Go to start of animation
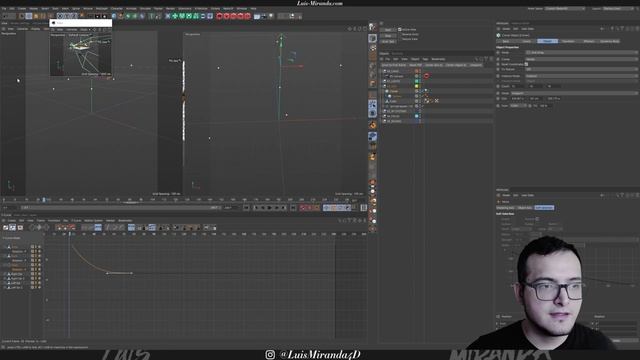 pos(246,208)
